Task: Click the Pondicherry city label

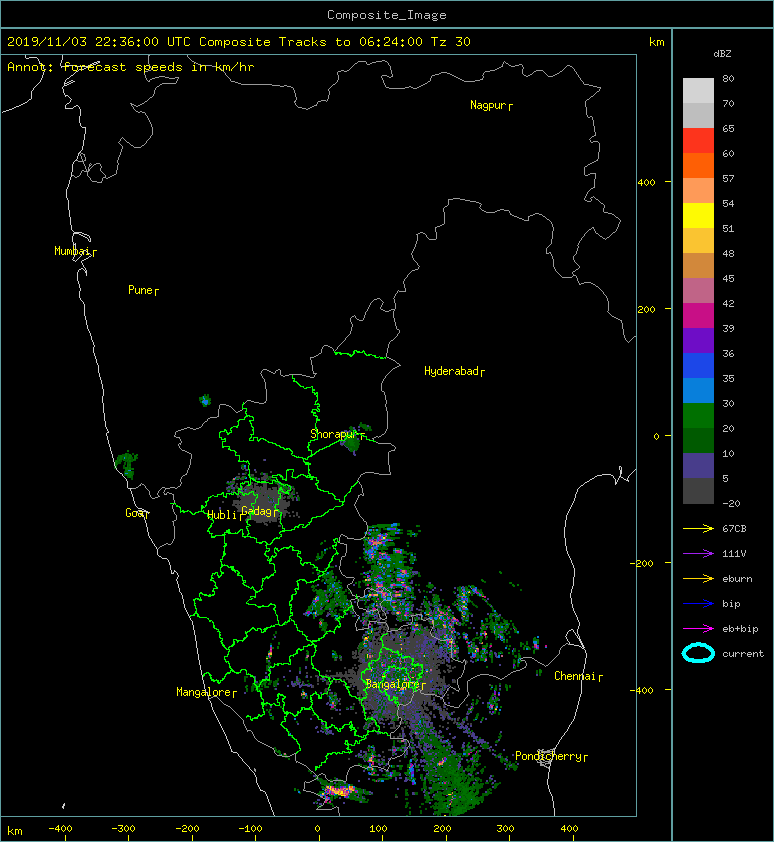Action: pyautogui.click(x=548, y=756)
